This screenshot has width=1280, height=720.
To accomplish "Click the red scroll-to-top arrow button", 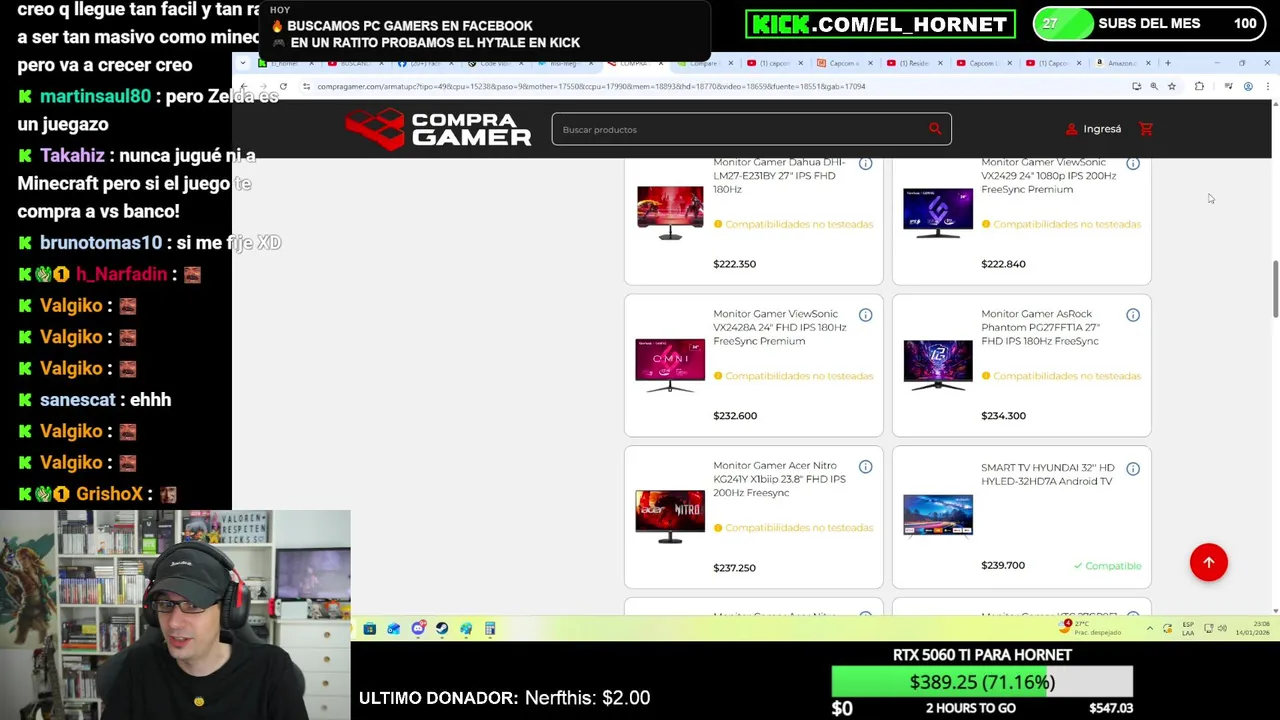I will 1208,562.
